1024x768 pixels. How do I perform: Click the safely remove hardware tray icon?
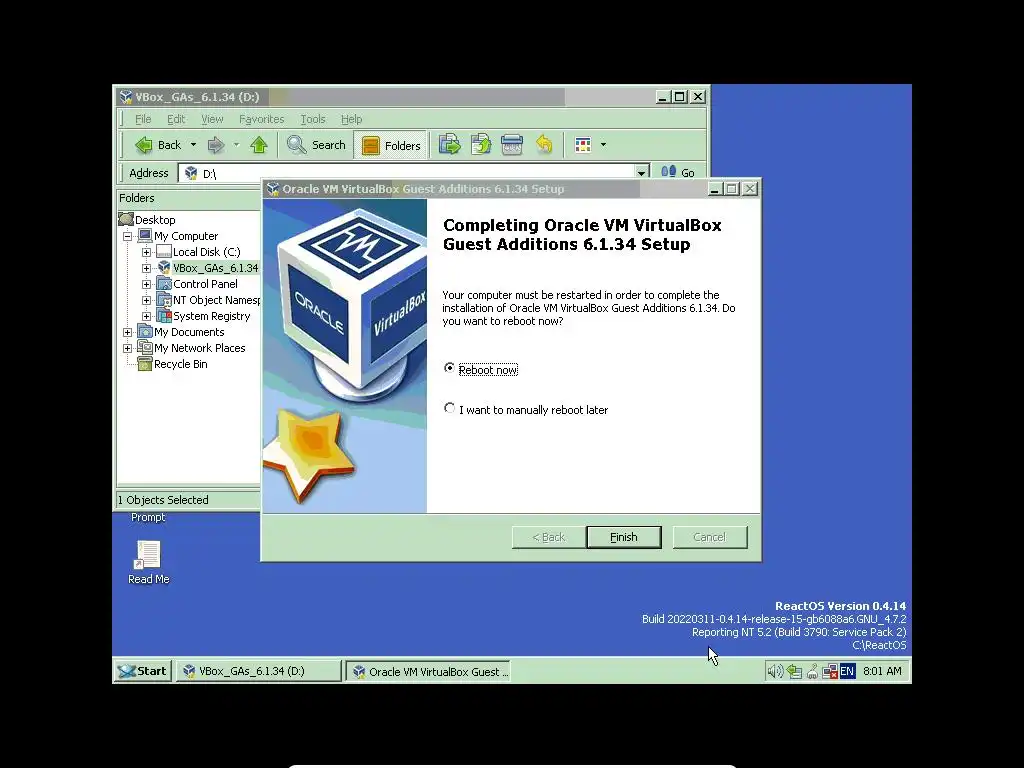(812, 671)
